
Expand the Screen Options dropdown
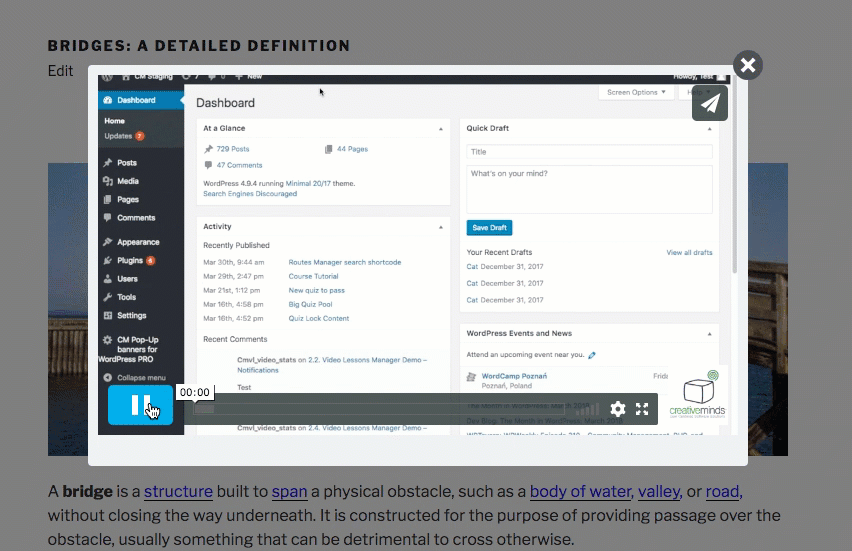tap(636, 92)
